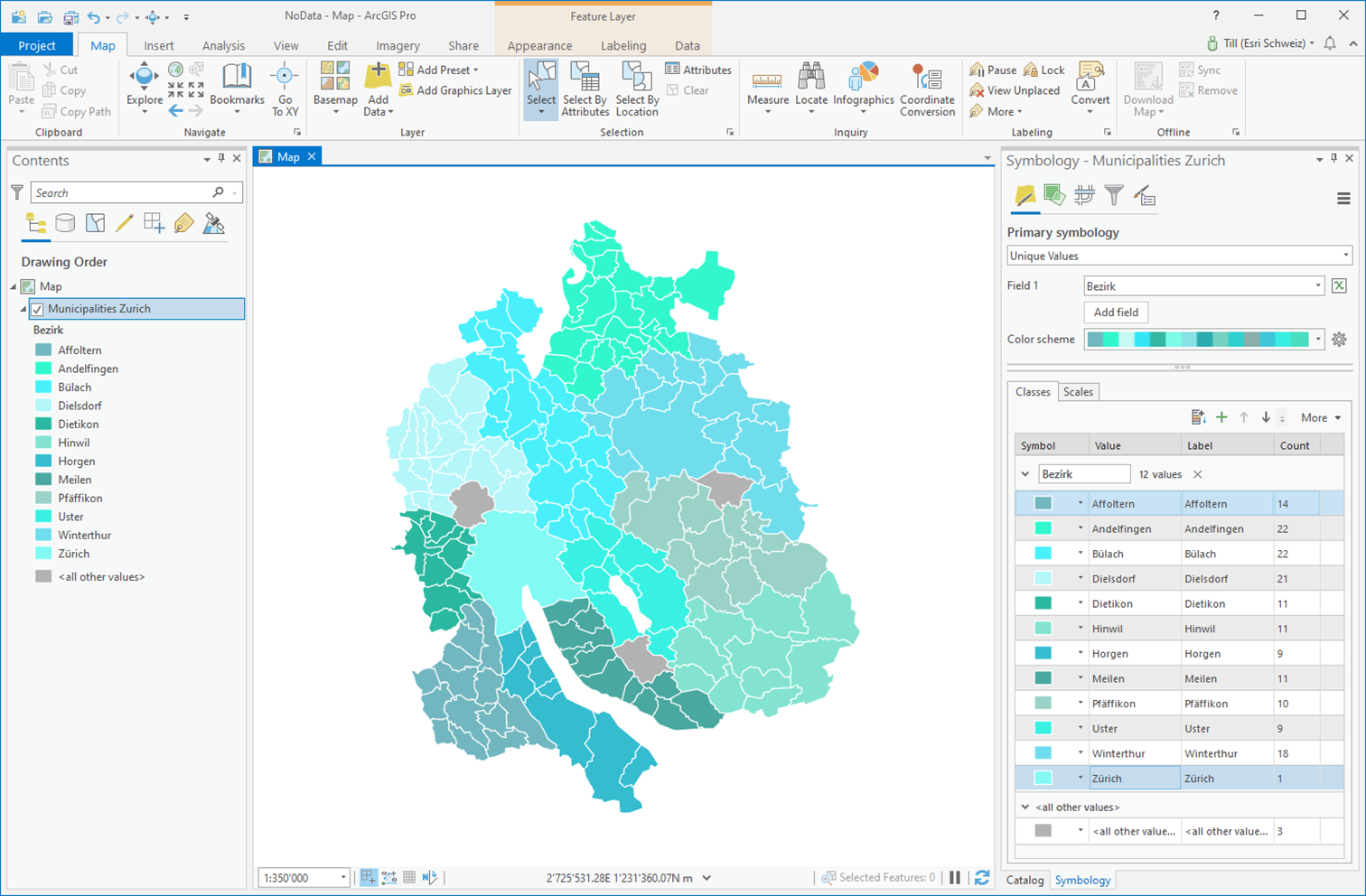Viewport: 1366px width, 896px height.
Task: Refresh the map view
Action: coord(982,877)
